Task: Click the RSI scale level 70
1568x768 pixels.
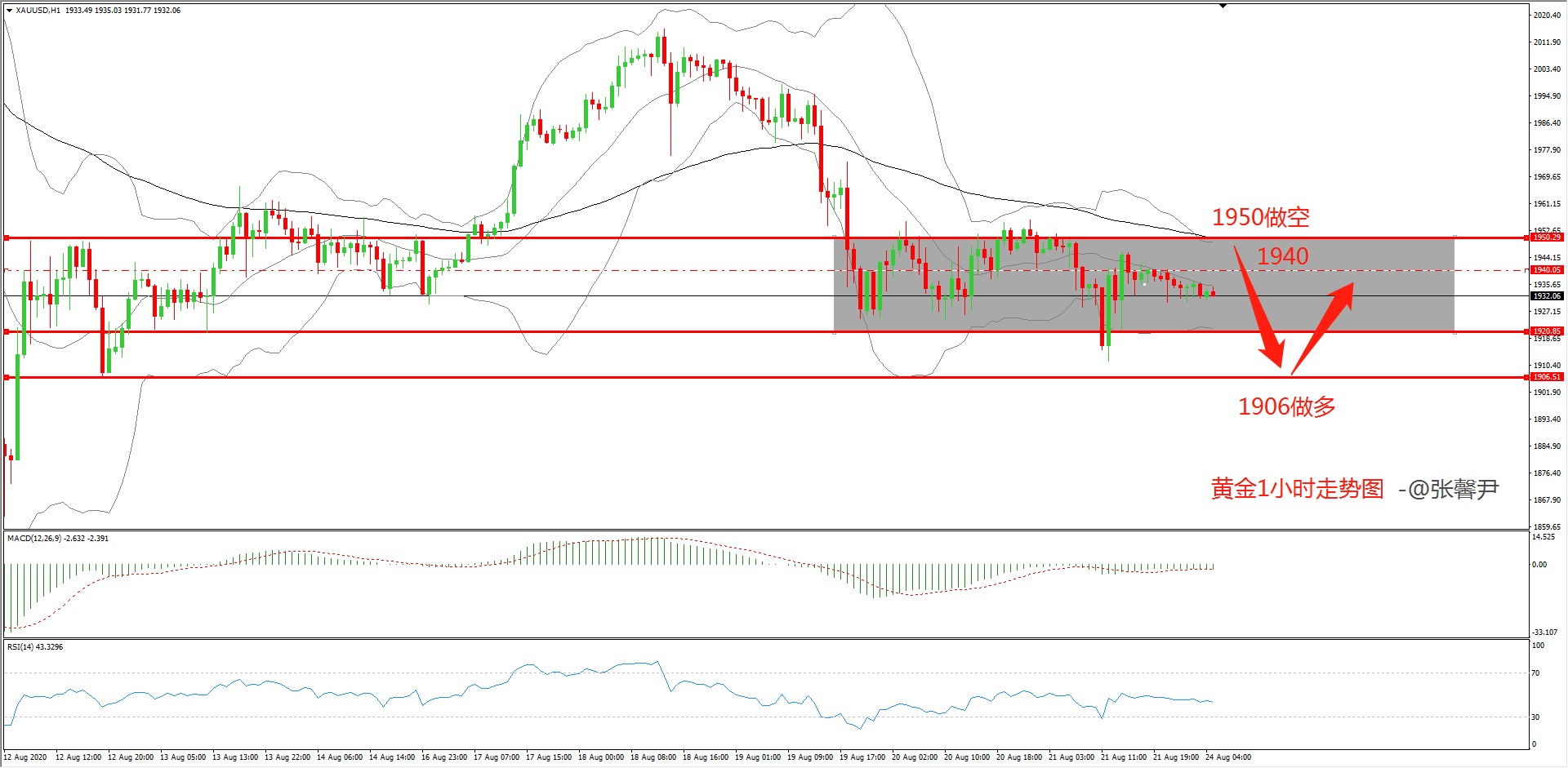Action: click(x=1536, y=673)
